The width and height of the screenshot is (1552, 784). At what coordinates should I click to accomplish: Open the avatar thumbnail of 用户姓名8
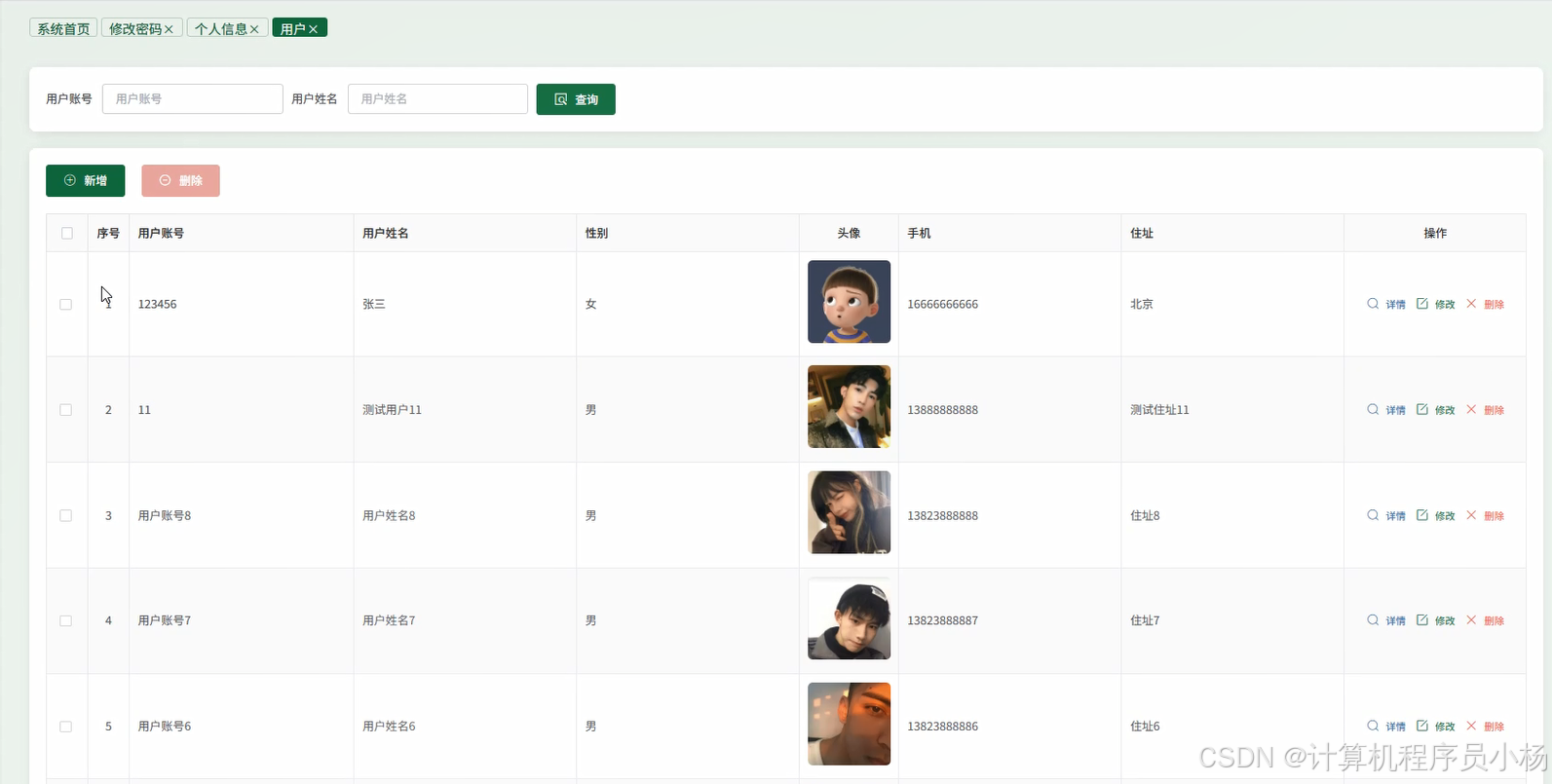tap(849, 512)
